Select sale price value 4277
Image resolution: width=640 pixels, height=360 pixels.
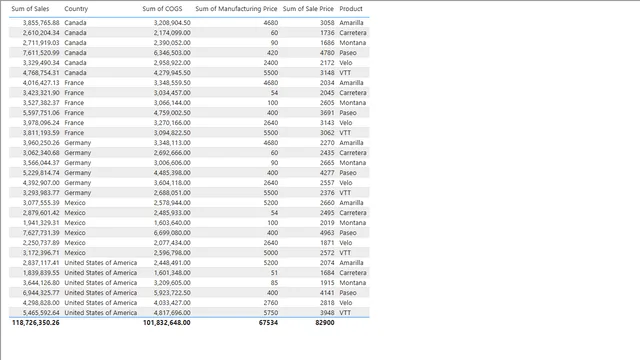click(x=327, y=173)
